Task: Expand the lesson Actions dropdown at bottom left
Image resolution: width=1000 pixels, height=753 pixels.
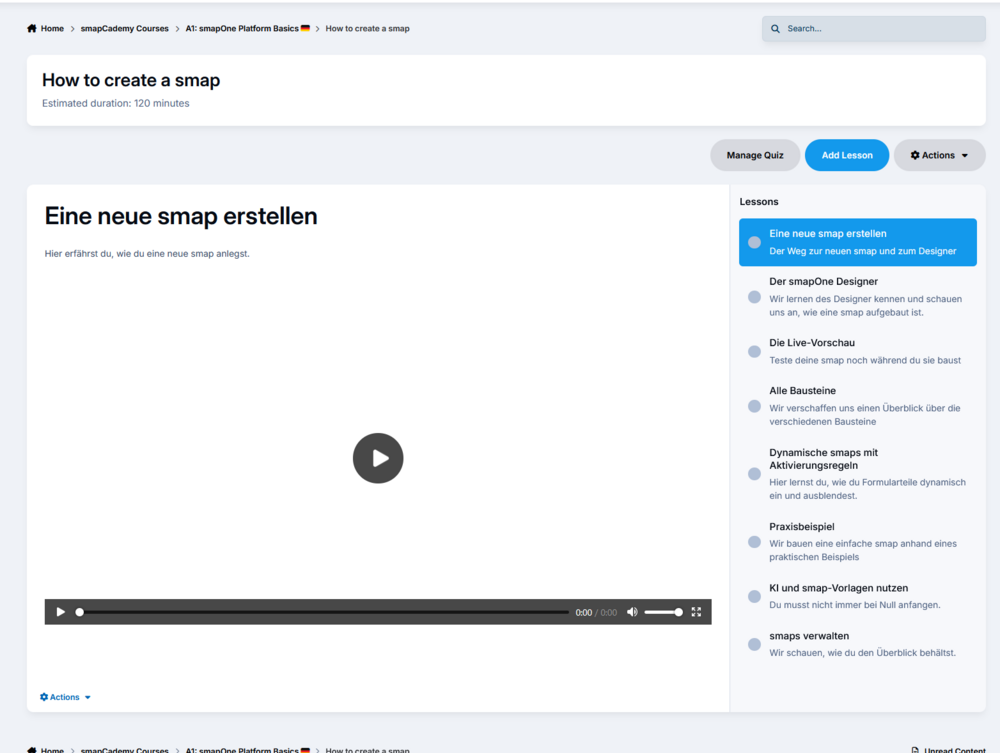Action: pos(65,697)
